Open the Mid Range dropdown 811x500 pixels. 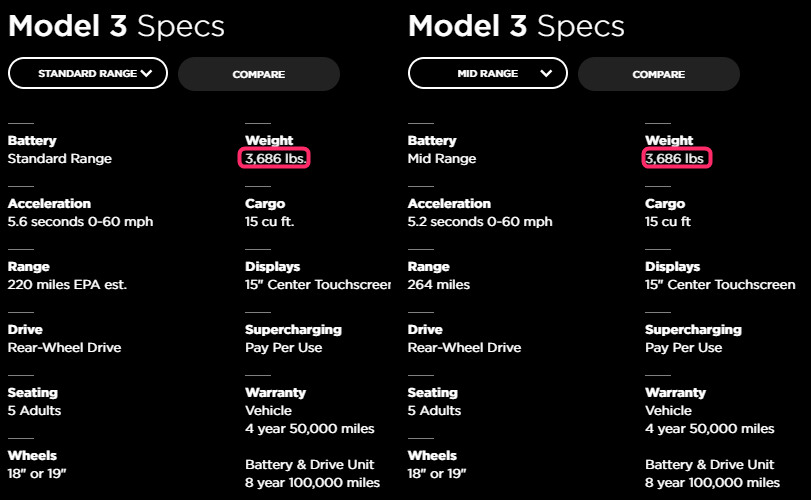pos(487,74)
